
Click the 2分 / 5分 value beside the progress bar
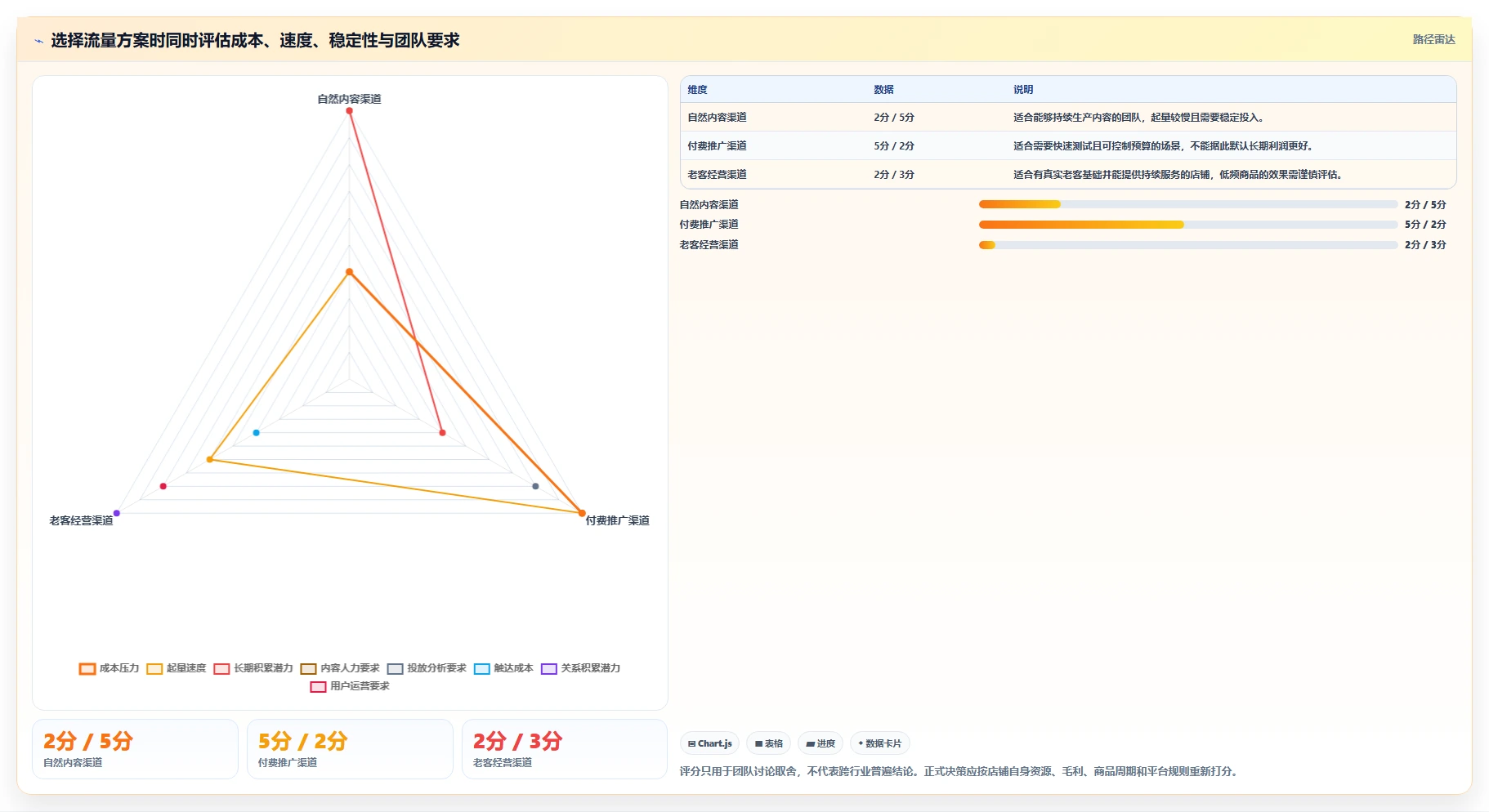click(x=1425, y=205)
